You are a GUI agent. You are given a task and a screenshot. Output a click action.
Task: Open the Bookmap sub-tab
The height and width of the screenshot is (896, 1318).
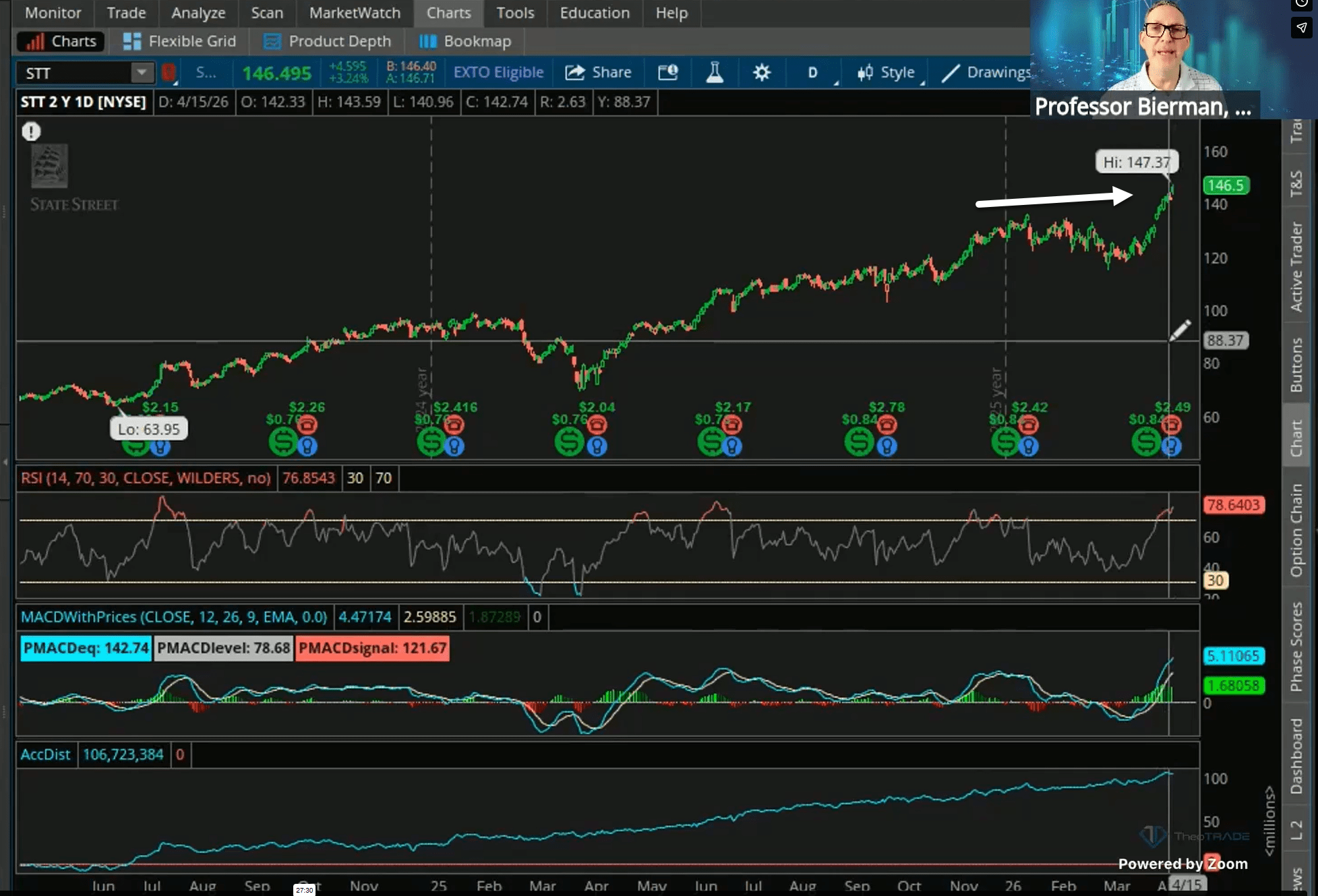(x=465, y=41)
